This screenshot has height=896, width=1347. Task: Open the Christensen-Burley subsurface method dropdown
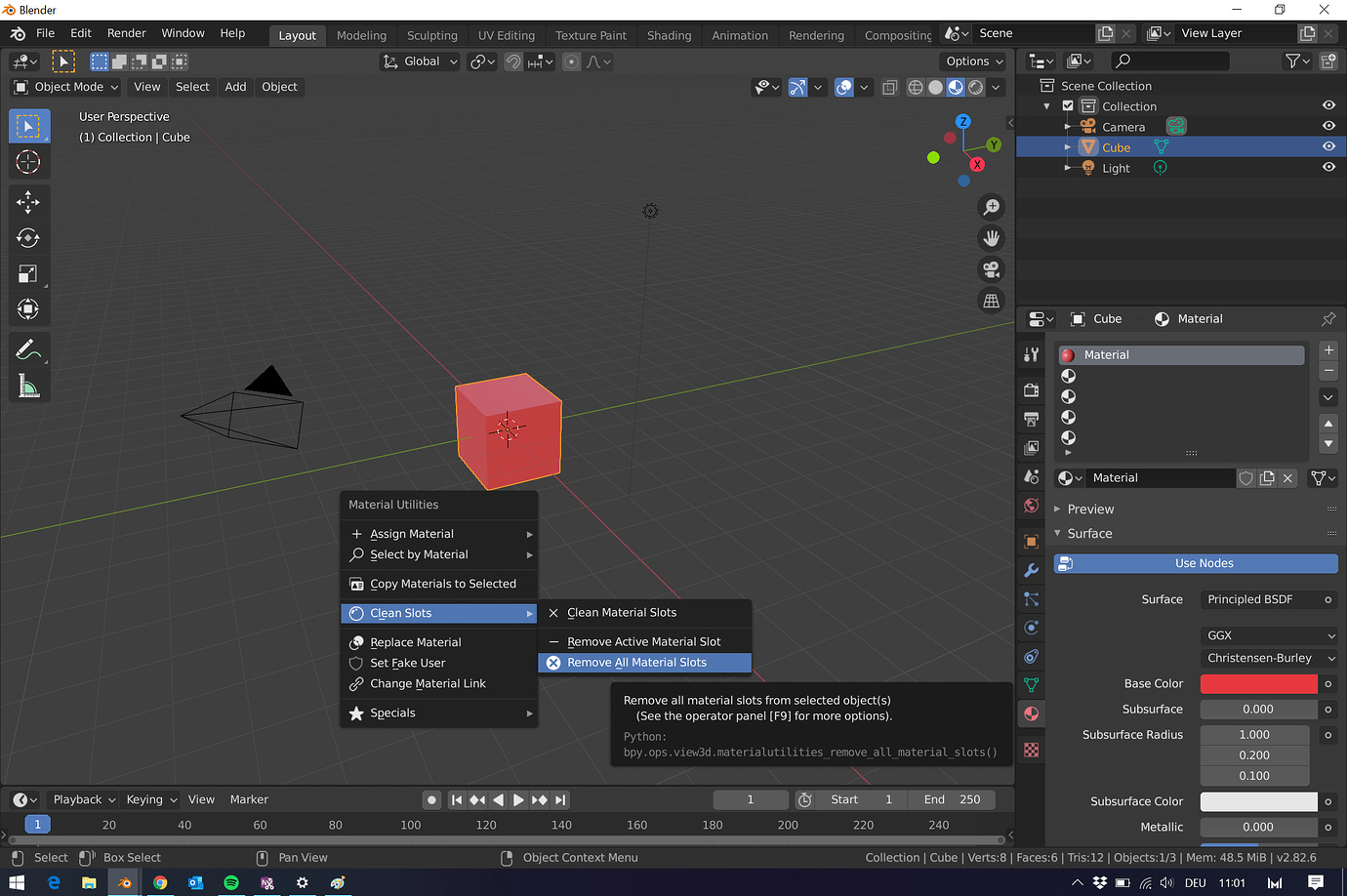click(1269, 658)
